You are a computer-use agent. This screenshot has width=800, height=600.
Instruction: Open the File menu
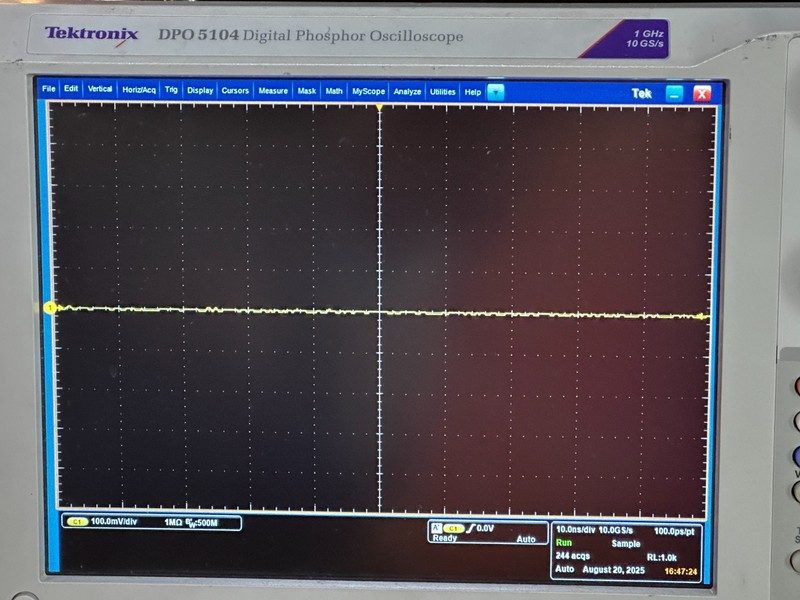[x=48, y=89]
